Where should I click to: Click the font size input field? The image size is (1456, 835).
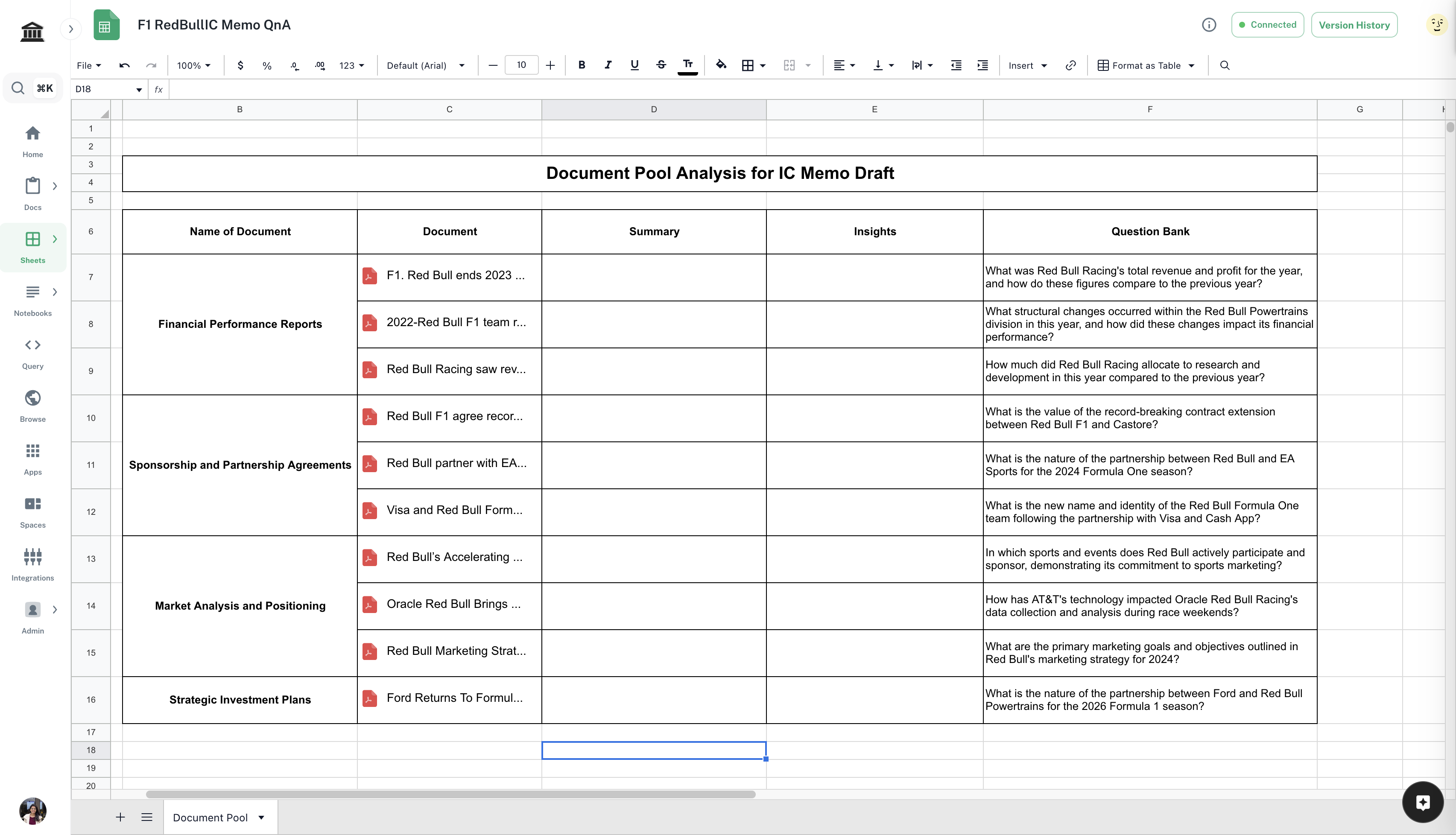coord(520,65)
